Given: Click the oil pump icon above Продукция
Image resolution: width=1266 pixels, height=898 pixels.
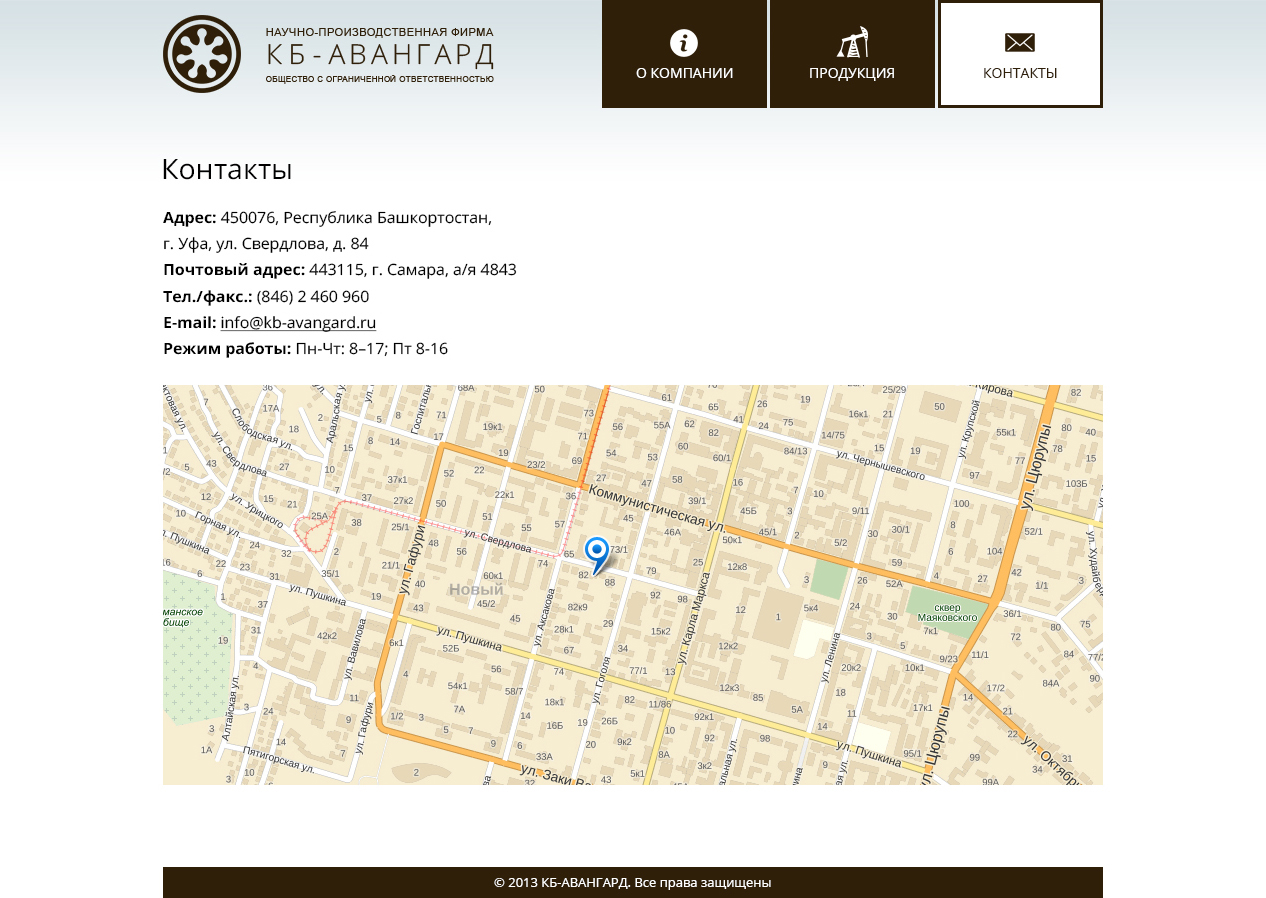Looking at the screenshot, I should tap(852, 42).
